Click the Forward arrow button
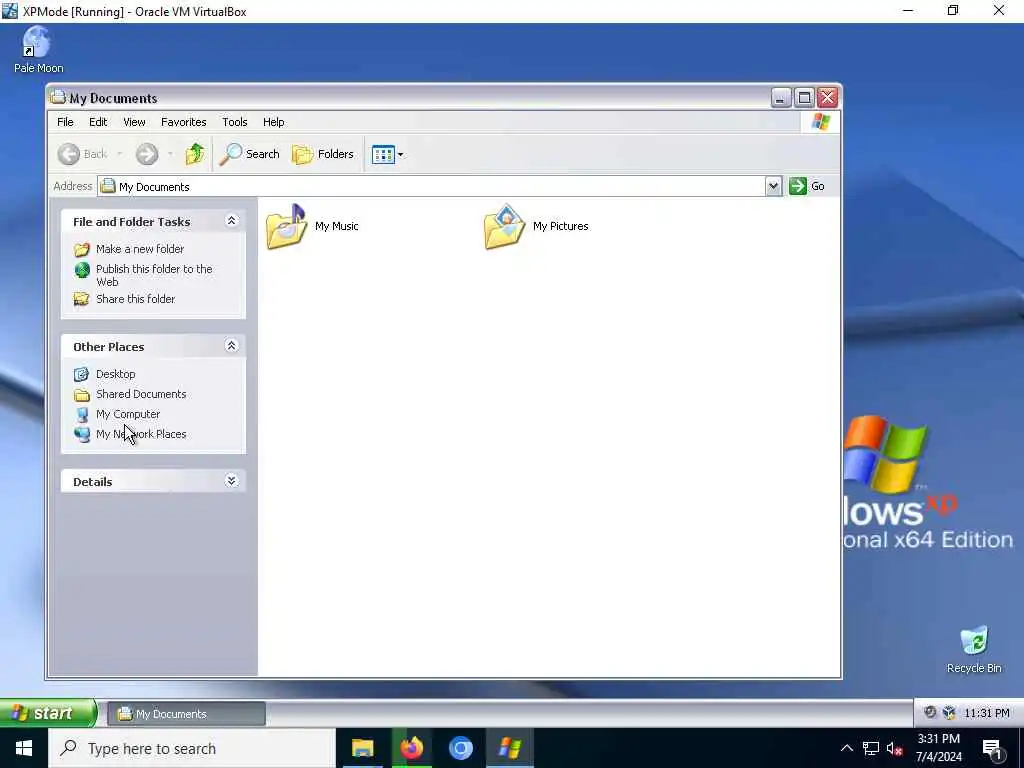The height and width of the screenshot is (768, 1024). 146,154
